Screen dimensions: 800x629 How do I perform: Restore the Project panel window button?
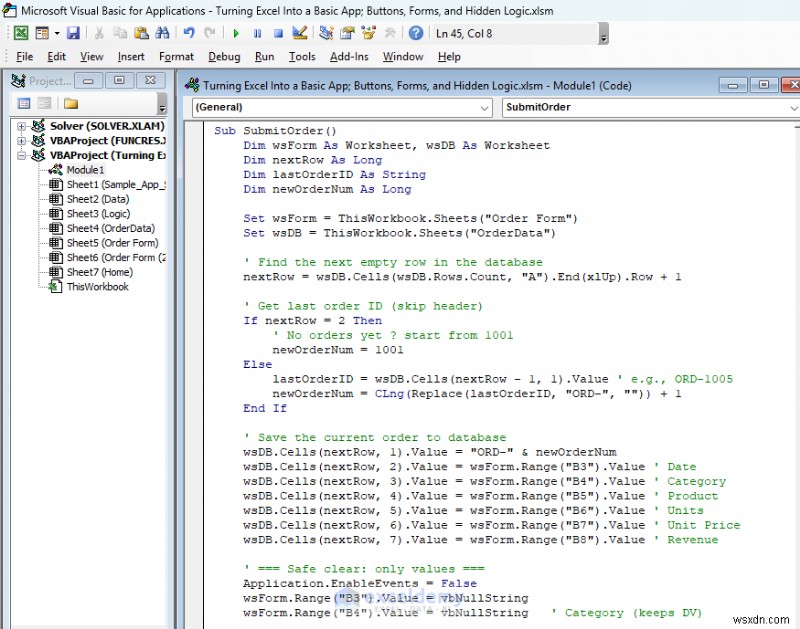tap(119, 81)
